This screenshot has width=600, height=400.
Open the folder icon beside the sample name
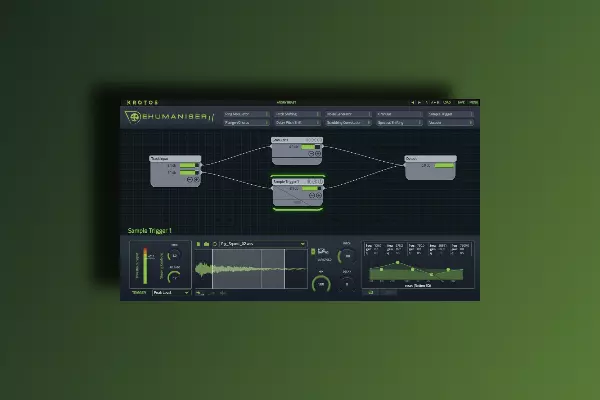coord(206,244)
